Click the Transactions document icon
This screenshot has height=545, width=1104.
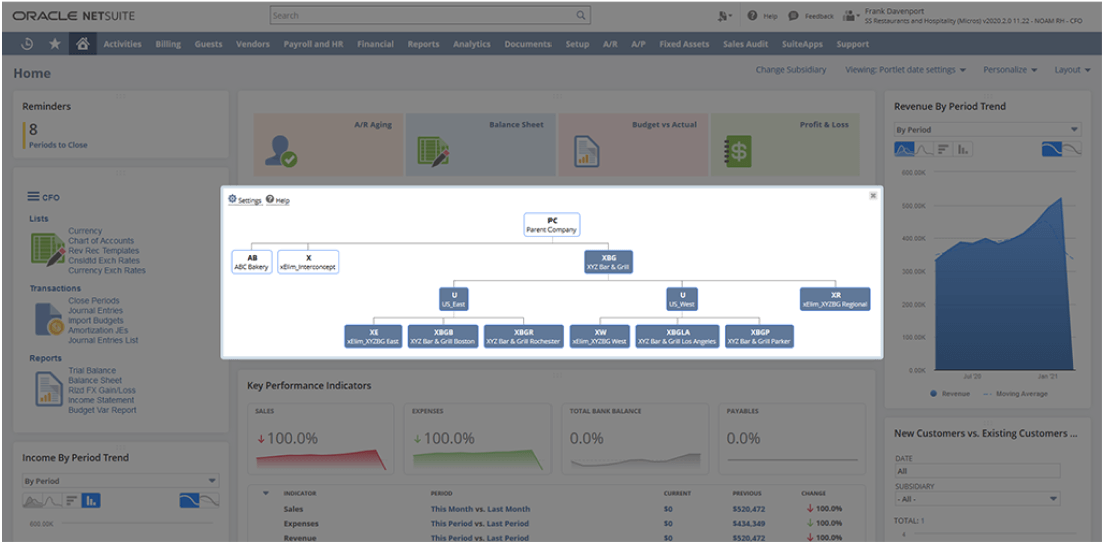(48, 320)
